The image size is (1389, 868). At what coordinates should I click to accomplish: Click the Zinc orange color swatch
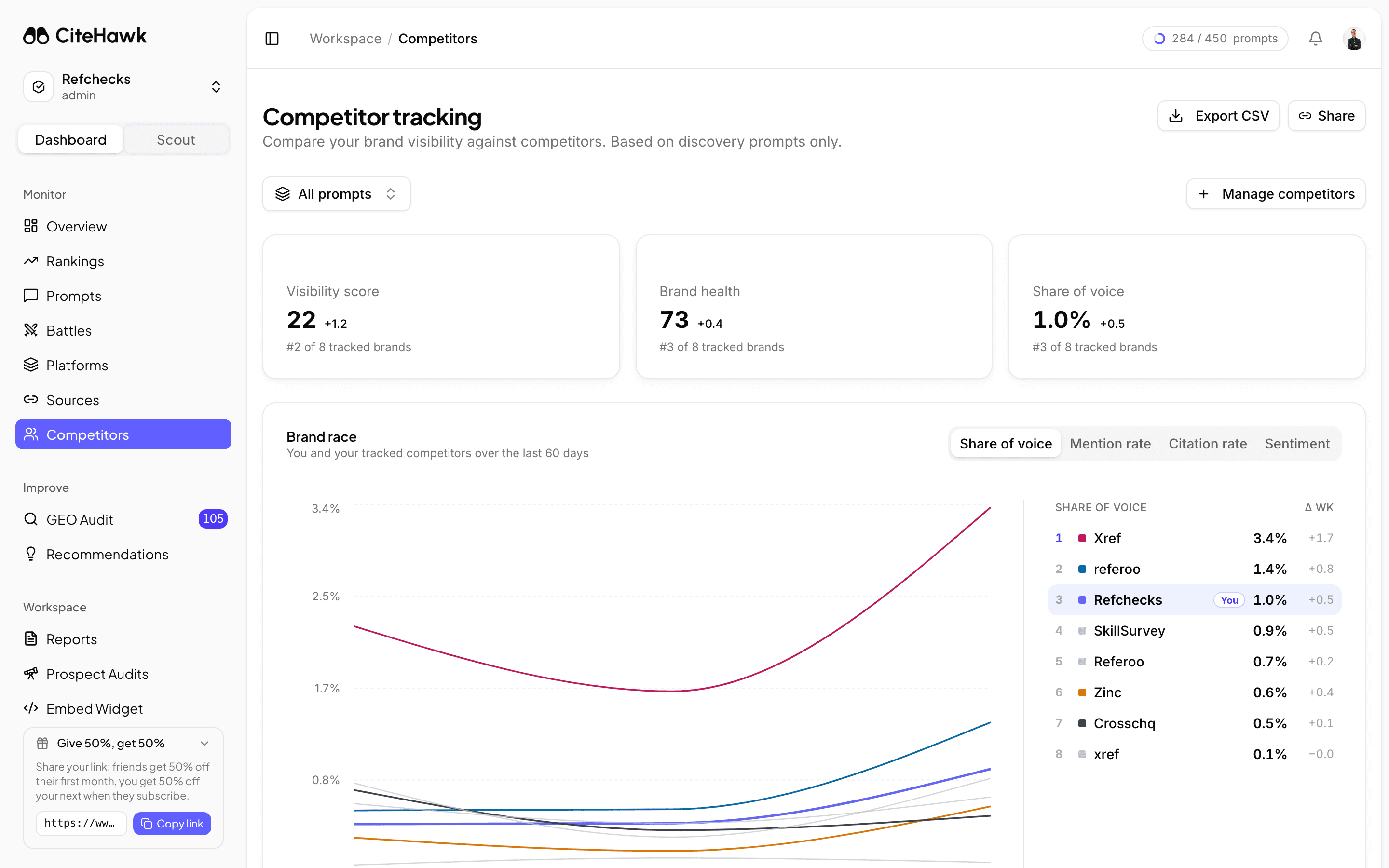coord(1082,692)
